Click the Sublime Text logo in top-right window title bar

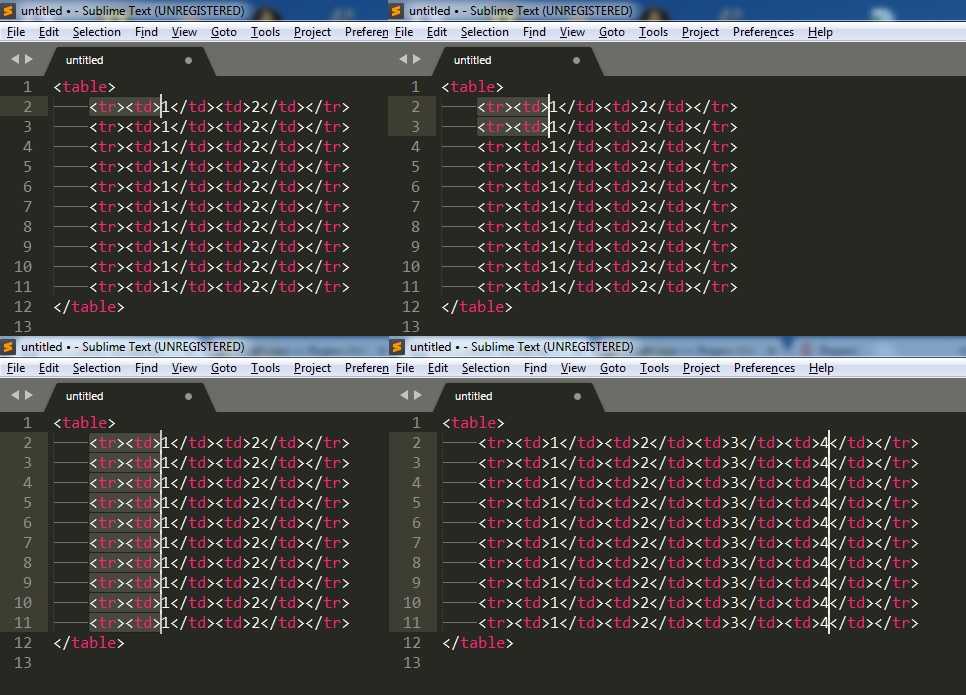[397, 10]
